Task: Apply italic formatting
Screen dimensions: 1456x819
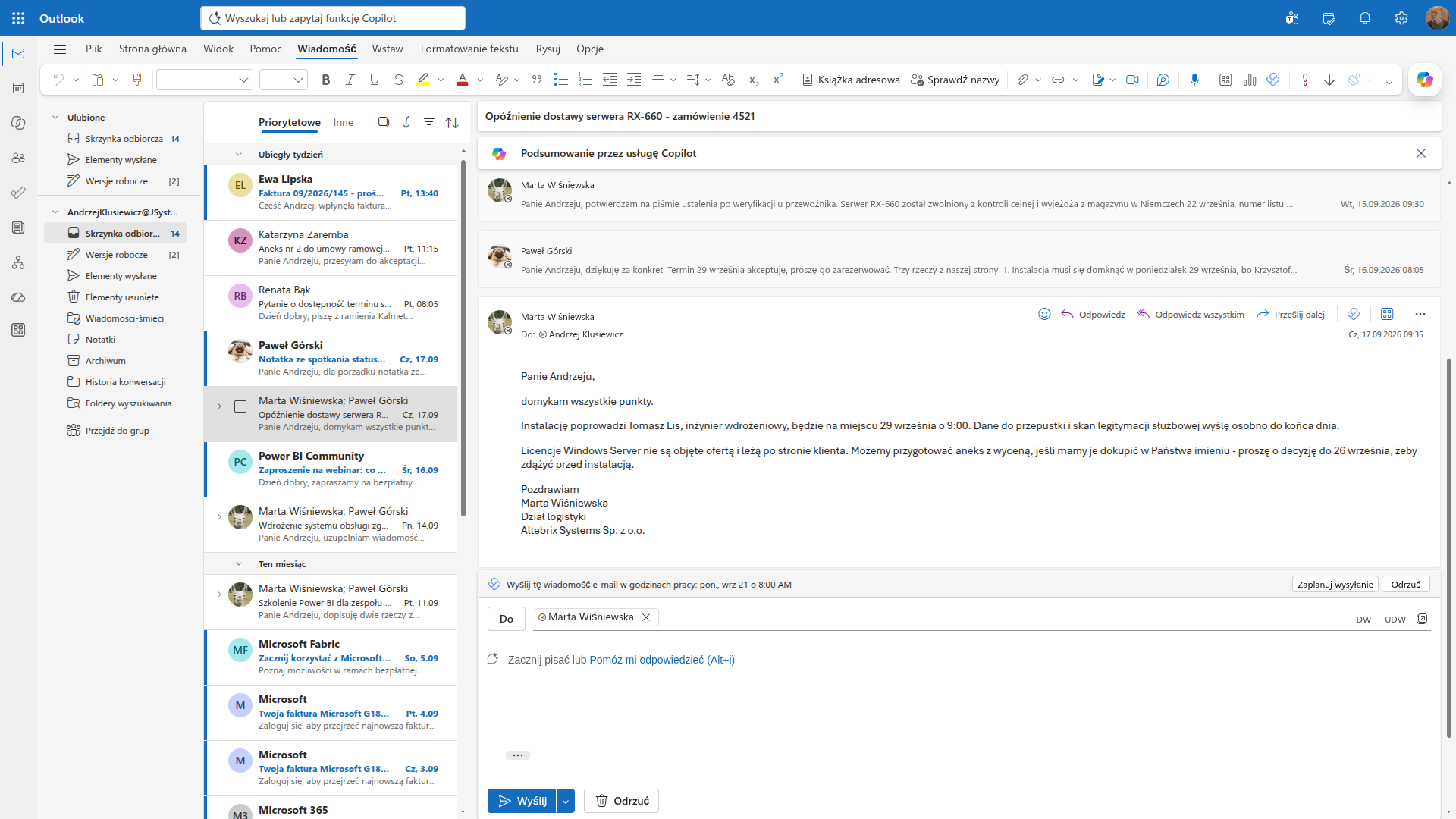Action: tap(350, 80)
